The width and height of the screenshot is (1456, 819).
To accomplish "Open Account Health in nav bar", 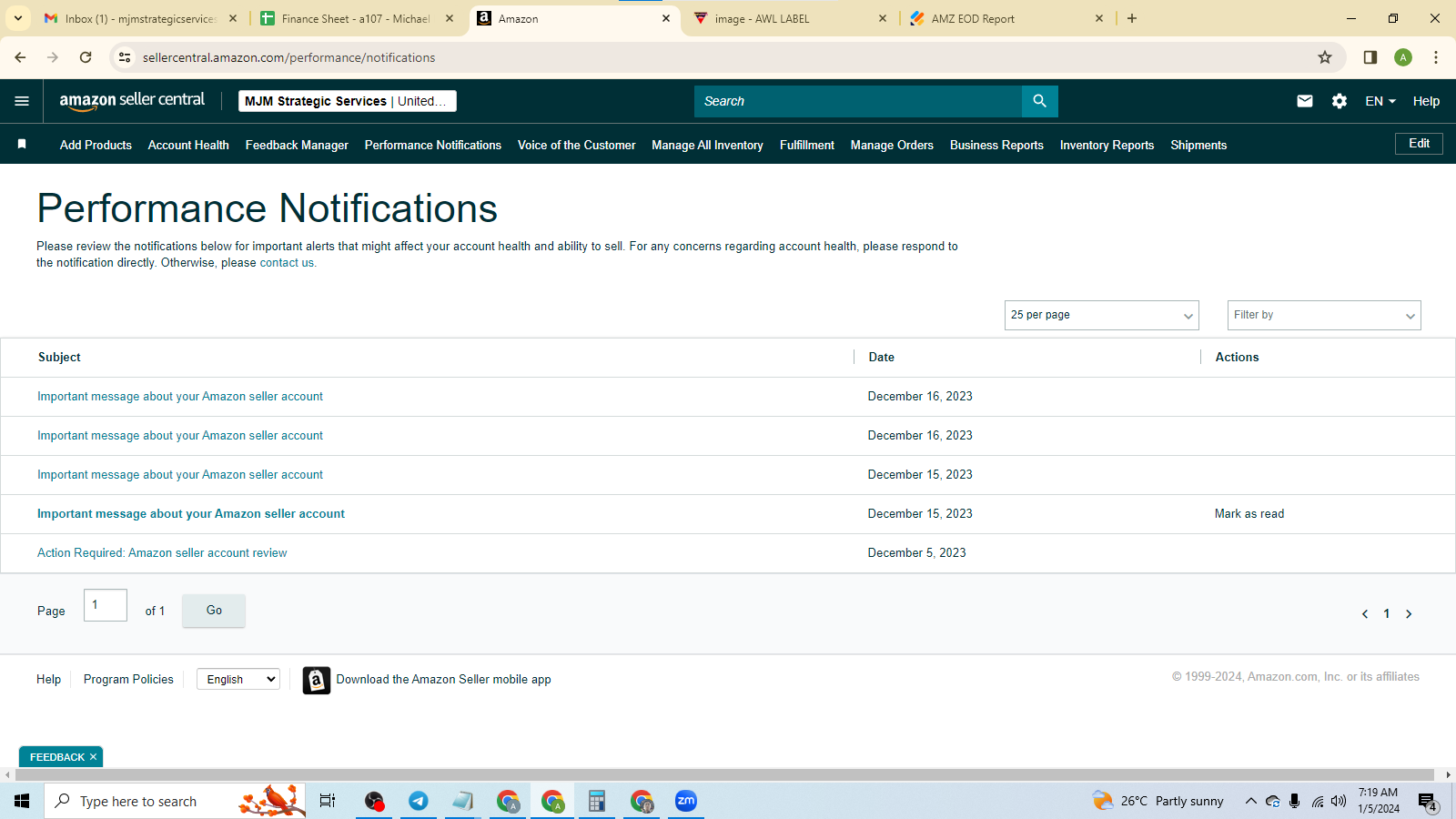I will pos(188,145).
